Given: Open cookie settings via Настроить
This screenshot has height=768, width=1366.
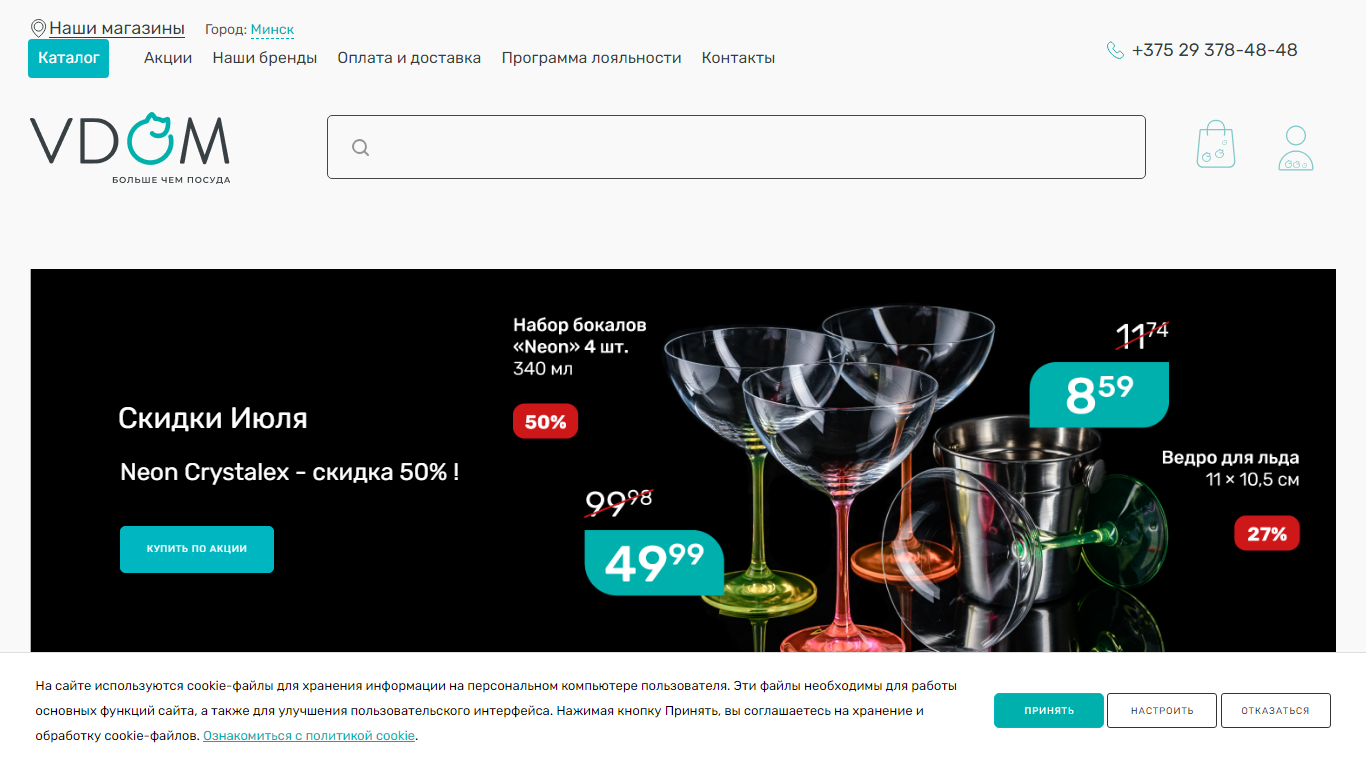Looking at the screenshot, I should 1162,710.
